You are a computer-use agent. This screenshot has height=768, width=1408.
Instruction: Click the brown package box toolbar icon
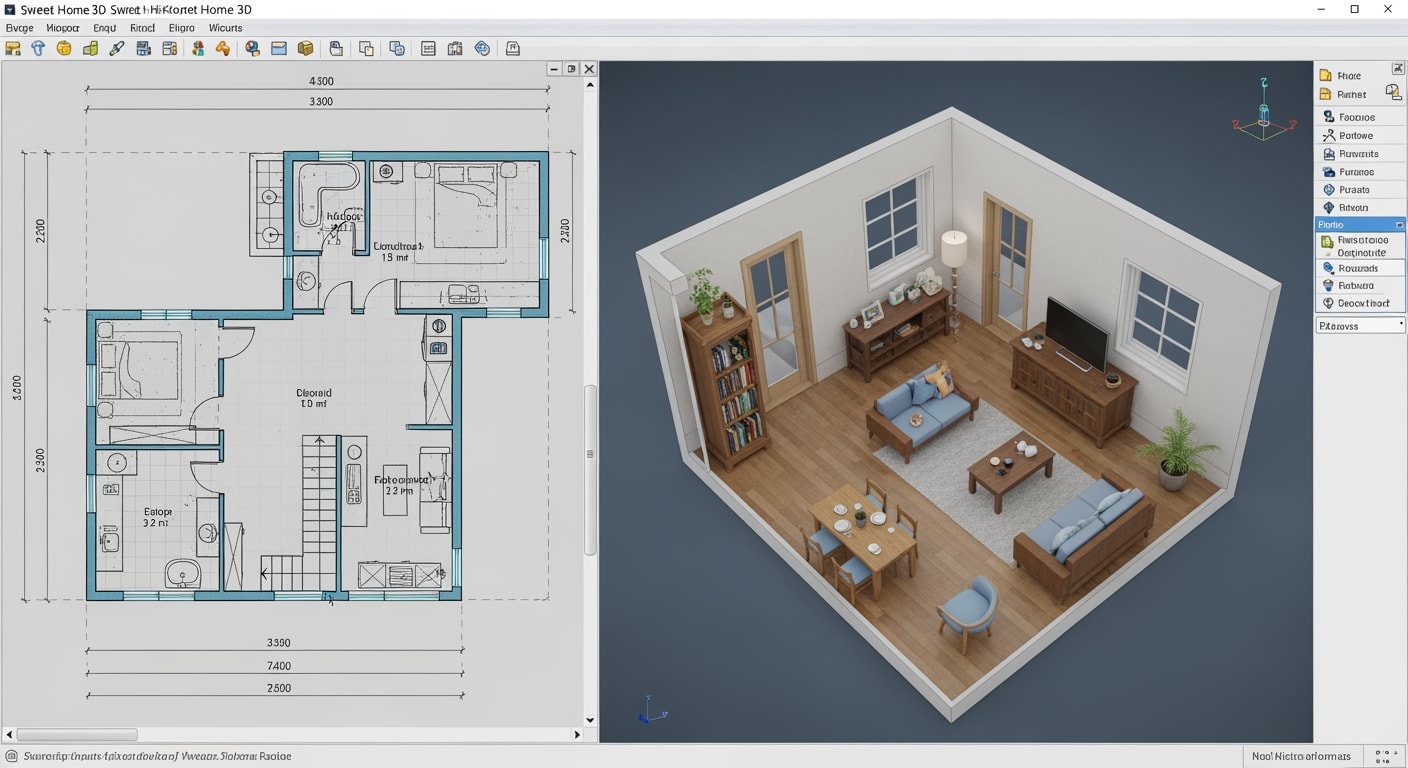(x=305, y=48)
